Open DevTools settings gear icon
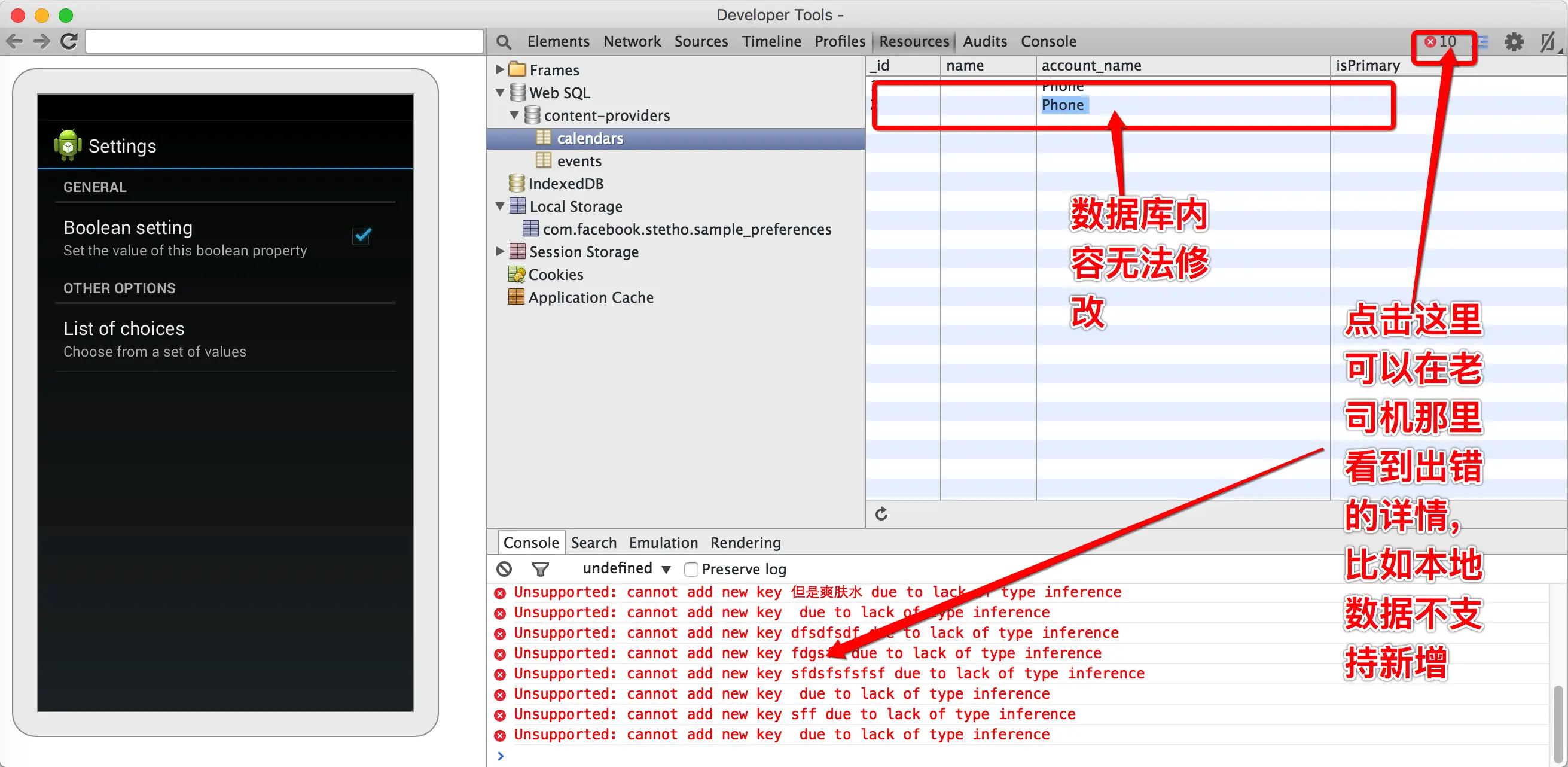The width and height of the screenshot is (1568, 767). 1513,41
